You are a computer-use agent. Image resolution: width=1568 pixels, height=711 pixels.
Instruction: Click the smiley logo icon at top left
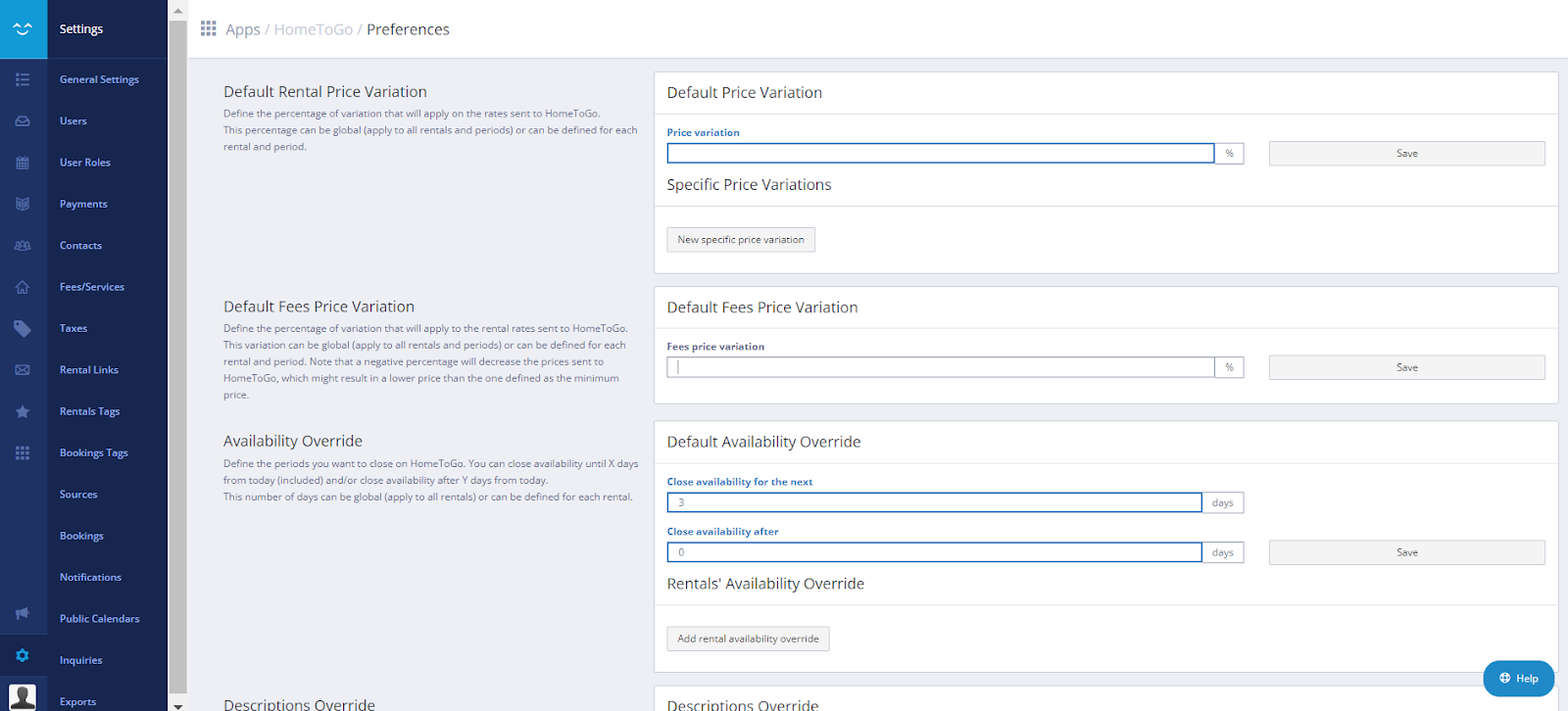tap(23, 29)
